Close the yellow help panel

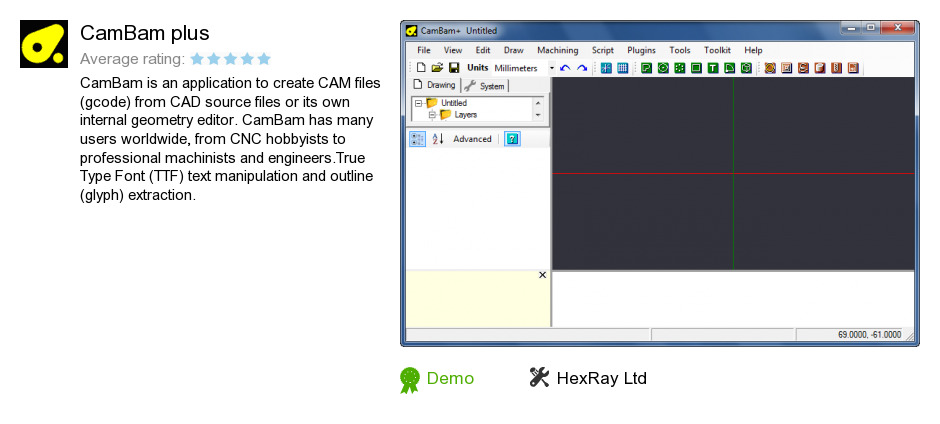point(543,275)
